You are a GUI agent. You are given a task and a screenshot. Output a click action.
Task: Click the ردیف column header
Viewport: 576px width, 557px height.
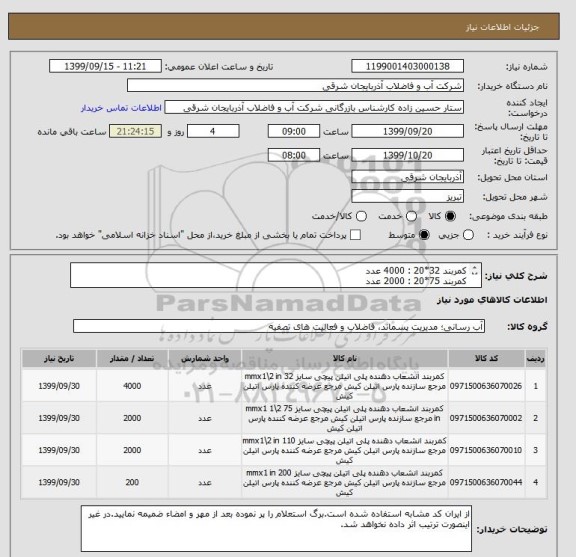(535, 358)
